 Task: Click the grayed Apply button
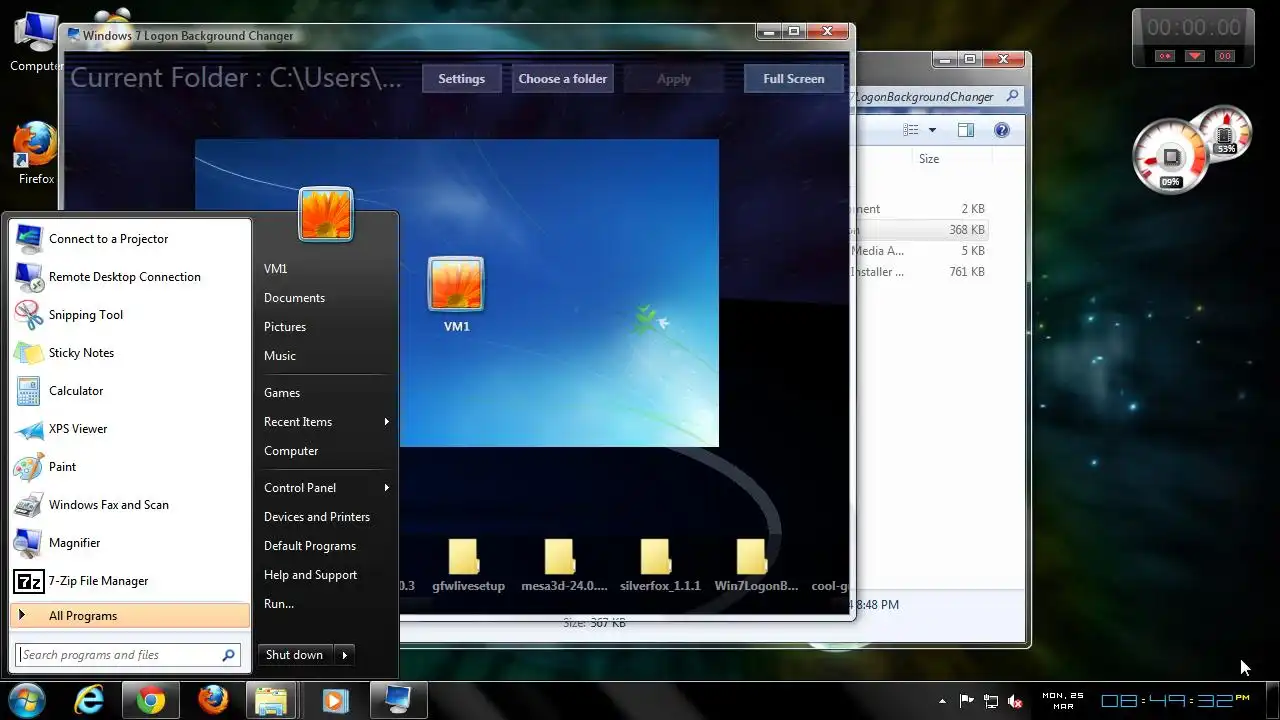673,79
